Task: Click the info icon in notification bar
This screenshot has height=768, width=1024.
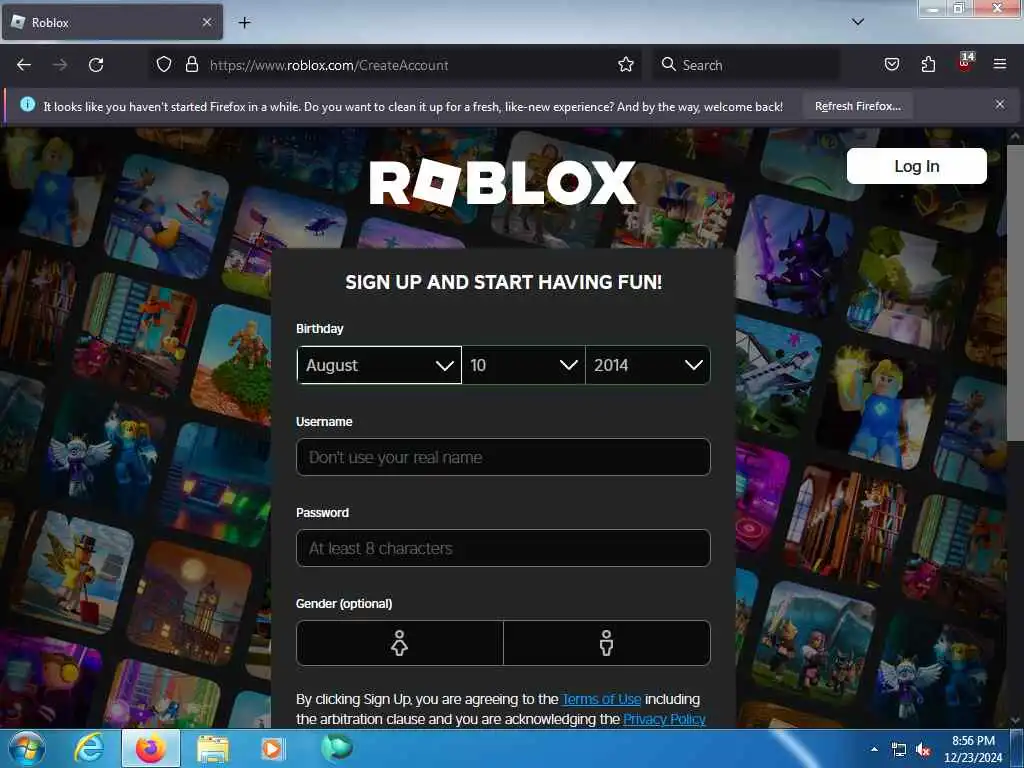Action: pyautogui.click(x=27, y=104)
